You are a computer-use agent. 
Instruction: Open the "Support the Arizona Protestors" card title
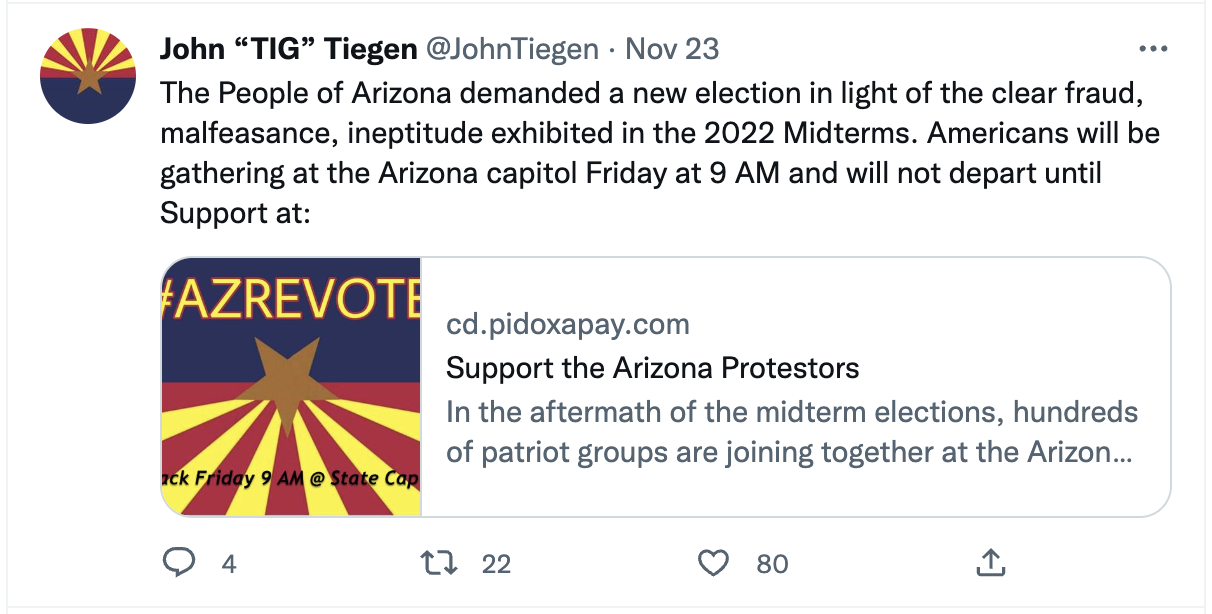[x=652, y=368]
